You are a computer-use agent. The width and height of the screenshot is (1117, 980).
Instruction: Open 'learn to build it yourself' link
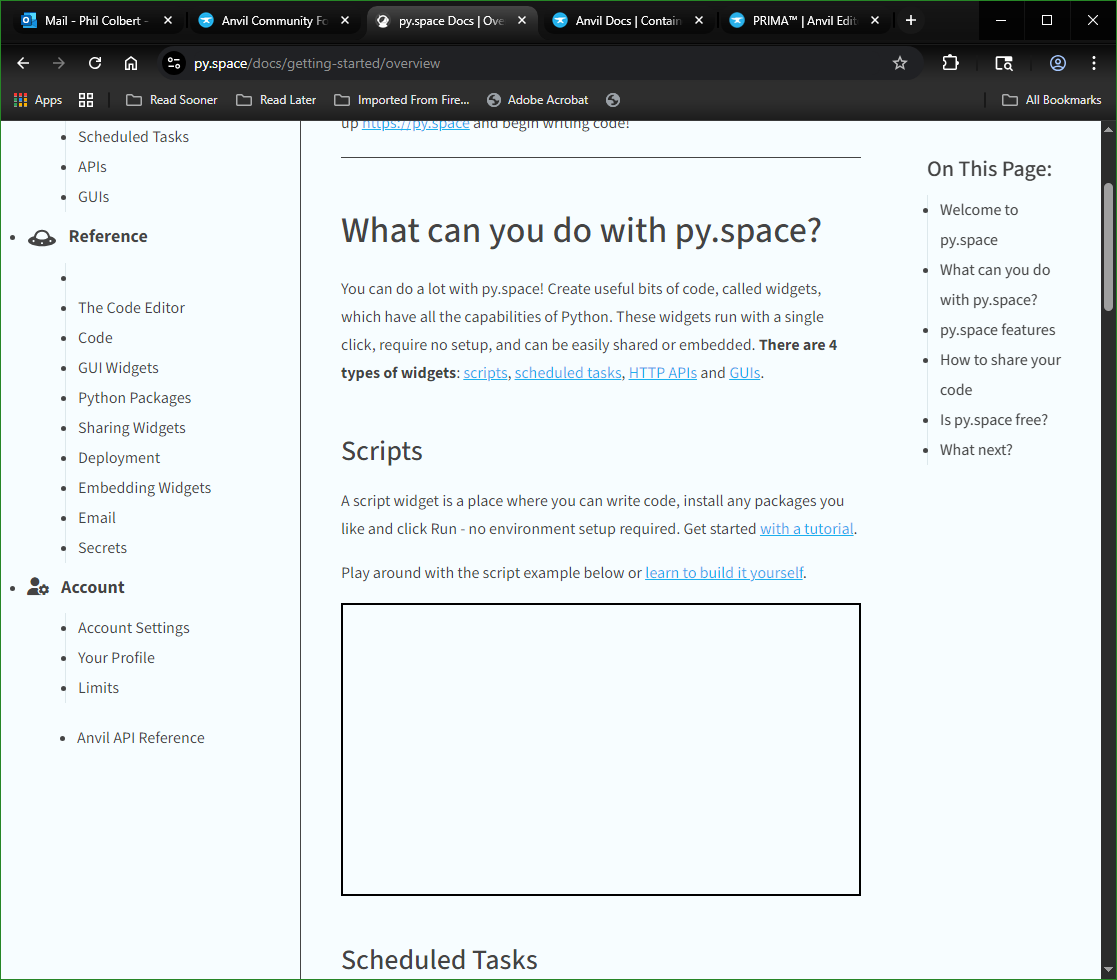[x=724, y=573]
